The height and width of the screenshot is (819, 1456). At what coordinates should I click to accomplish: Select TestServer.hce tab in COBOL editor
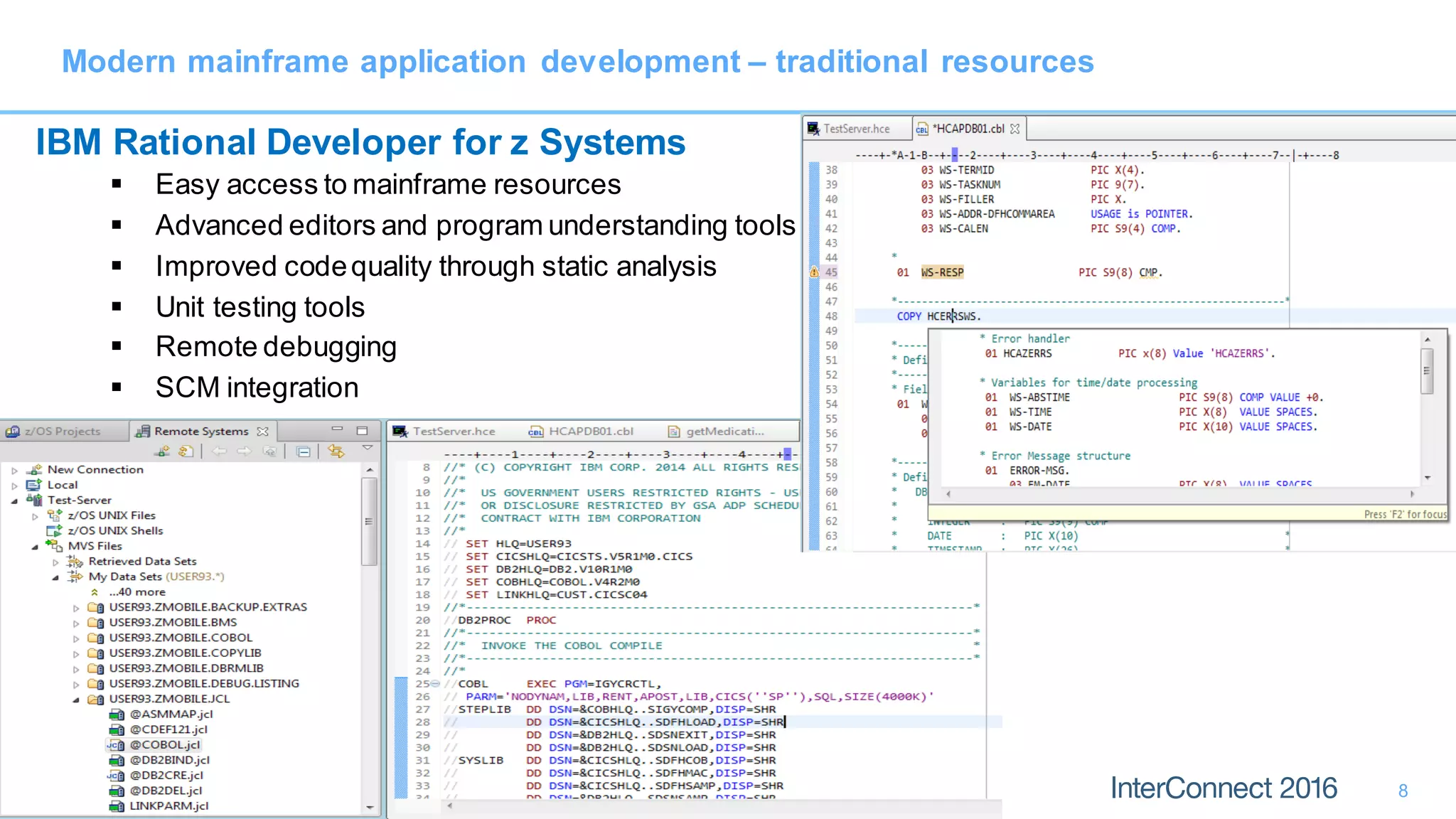tap(849, 129)
